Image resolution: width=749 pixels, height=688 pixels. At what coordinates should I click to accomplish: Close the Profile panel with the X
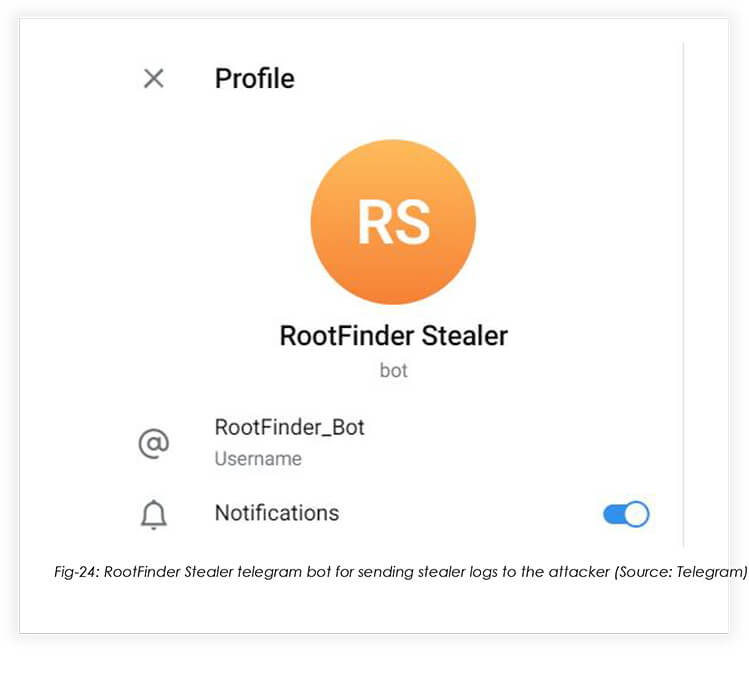coord(154,79)
